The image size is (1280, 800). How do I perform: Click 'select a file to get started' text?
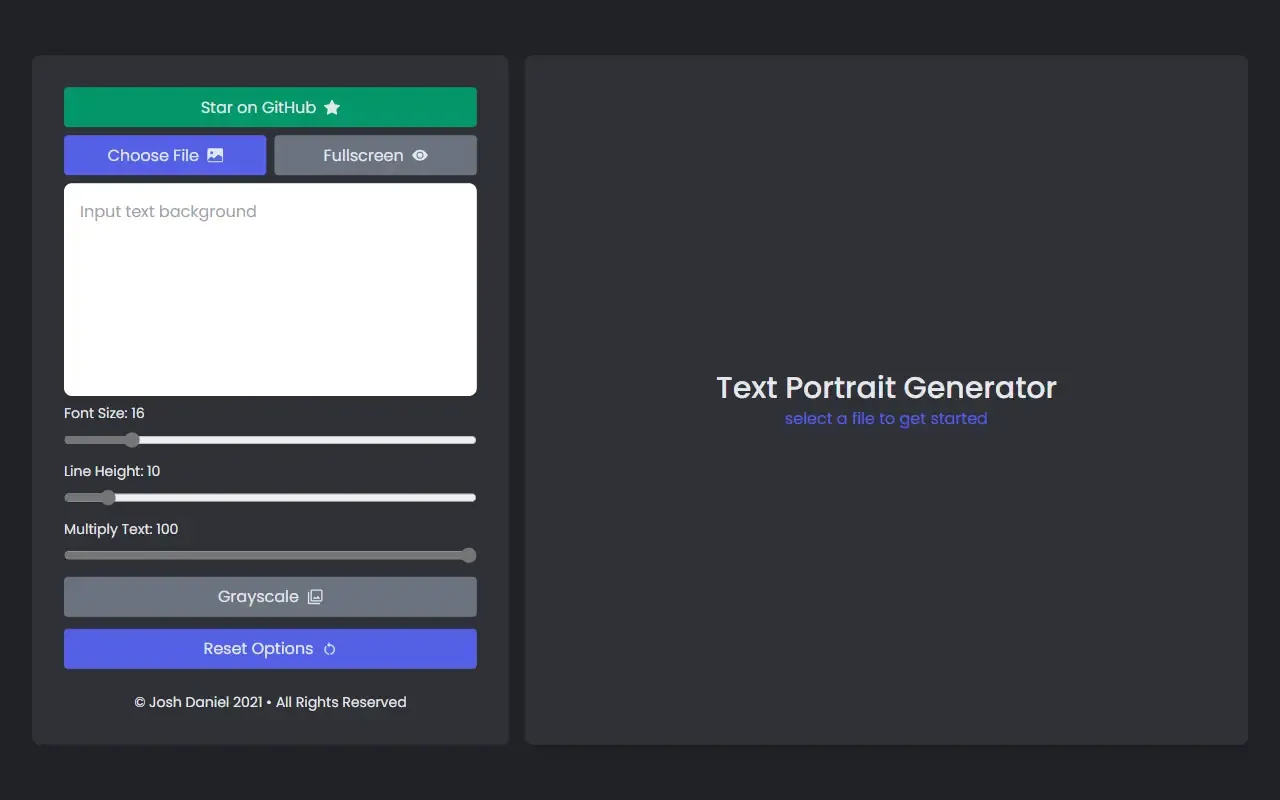coord(886,418)
